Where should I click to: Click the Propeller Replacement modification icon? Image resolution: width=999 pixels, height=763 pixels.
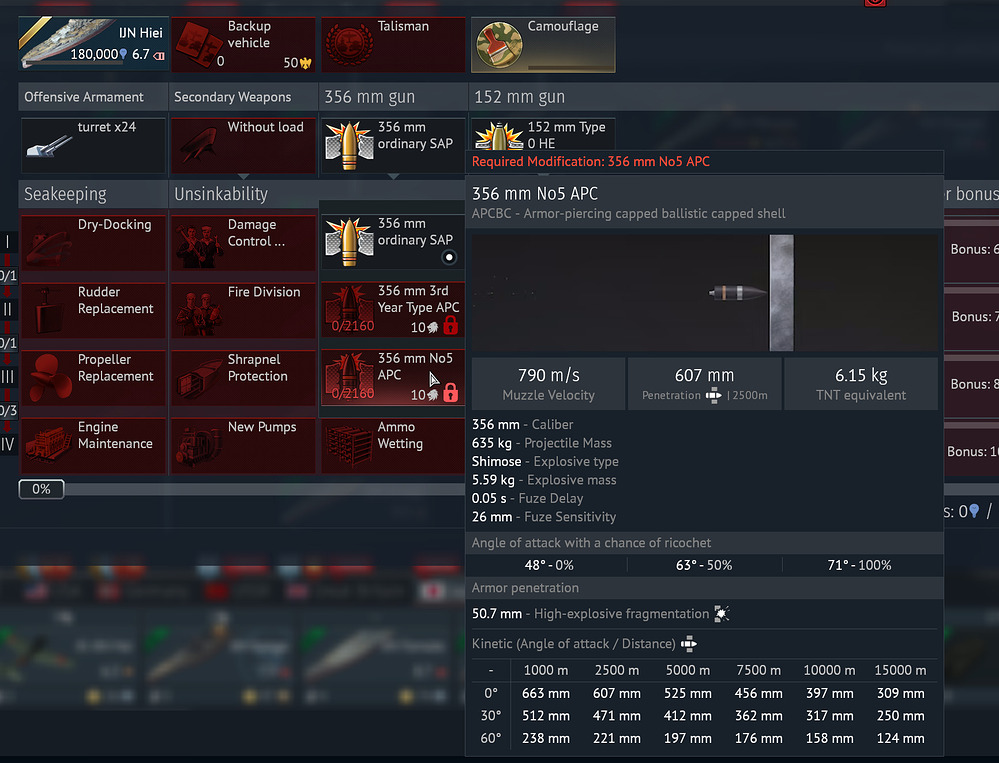49,378
